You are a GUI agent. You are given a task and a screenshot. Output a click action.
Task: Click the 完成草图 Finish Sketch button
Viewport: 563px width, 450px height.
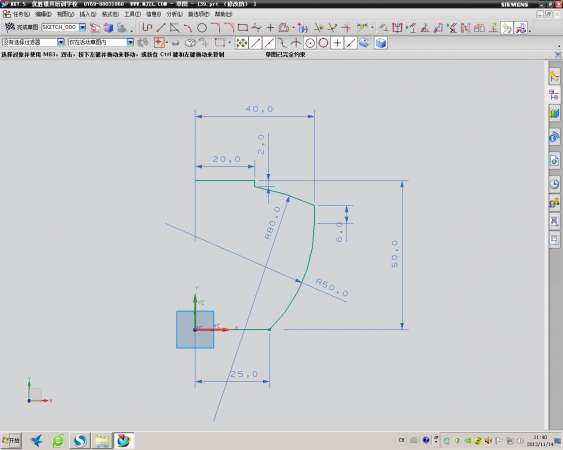[x=21, y=27]
